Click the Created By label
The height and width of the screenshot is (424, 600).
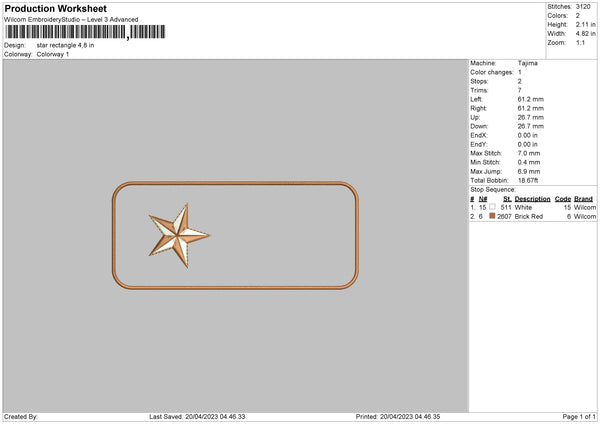[21, 417]
